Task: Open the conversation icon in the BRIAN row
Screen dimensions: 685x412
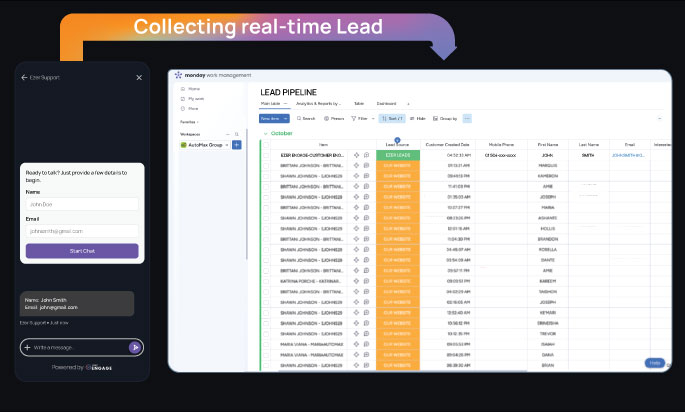Action: point(367,365)
